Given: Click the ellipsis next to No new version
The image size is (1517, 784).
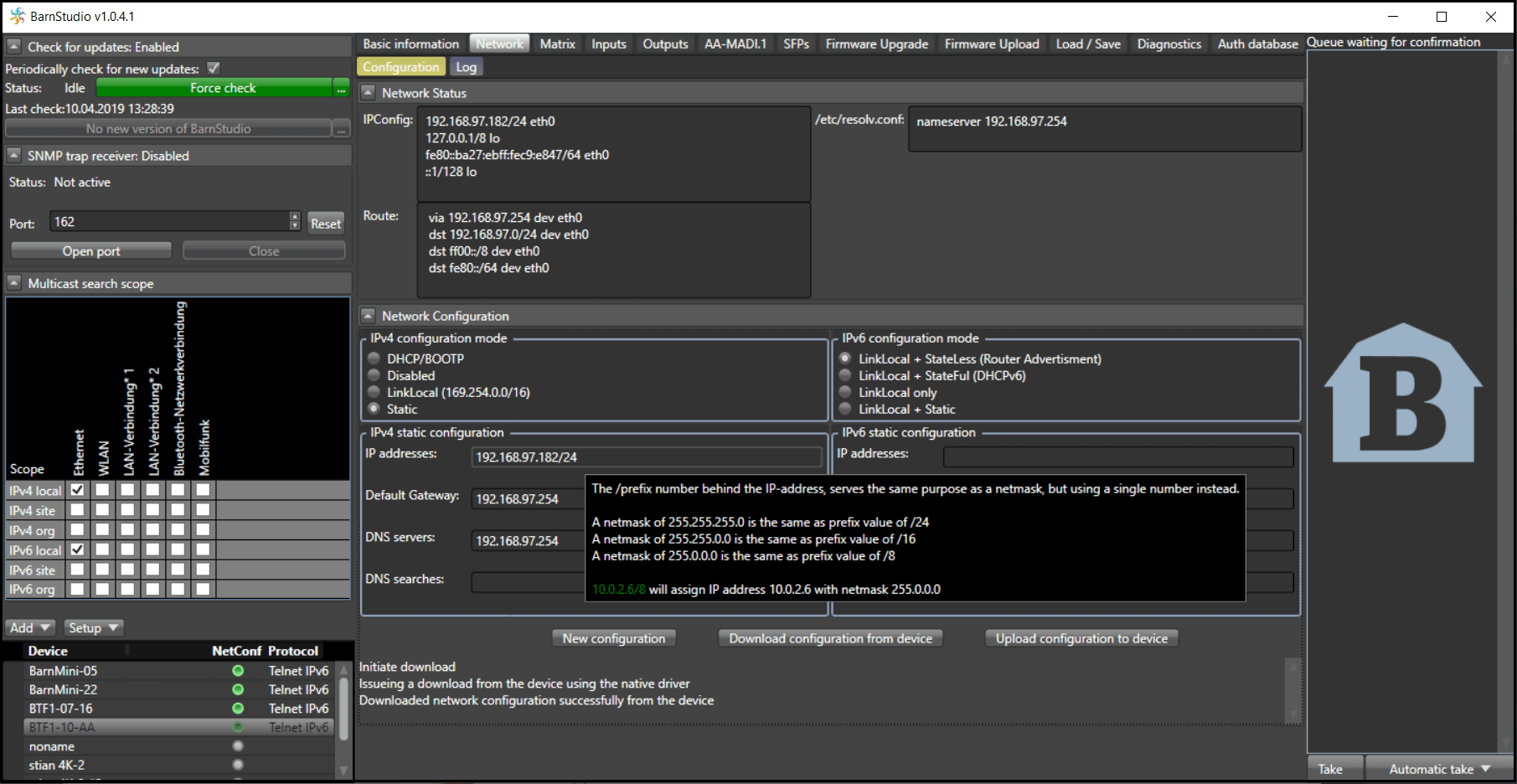Looking at the screenshot, I should click(341, 129).
